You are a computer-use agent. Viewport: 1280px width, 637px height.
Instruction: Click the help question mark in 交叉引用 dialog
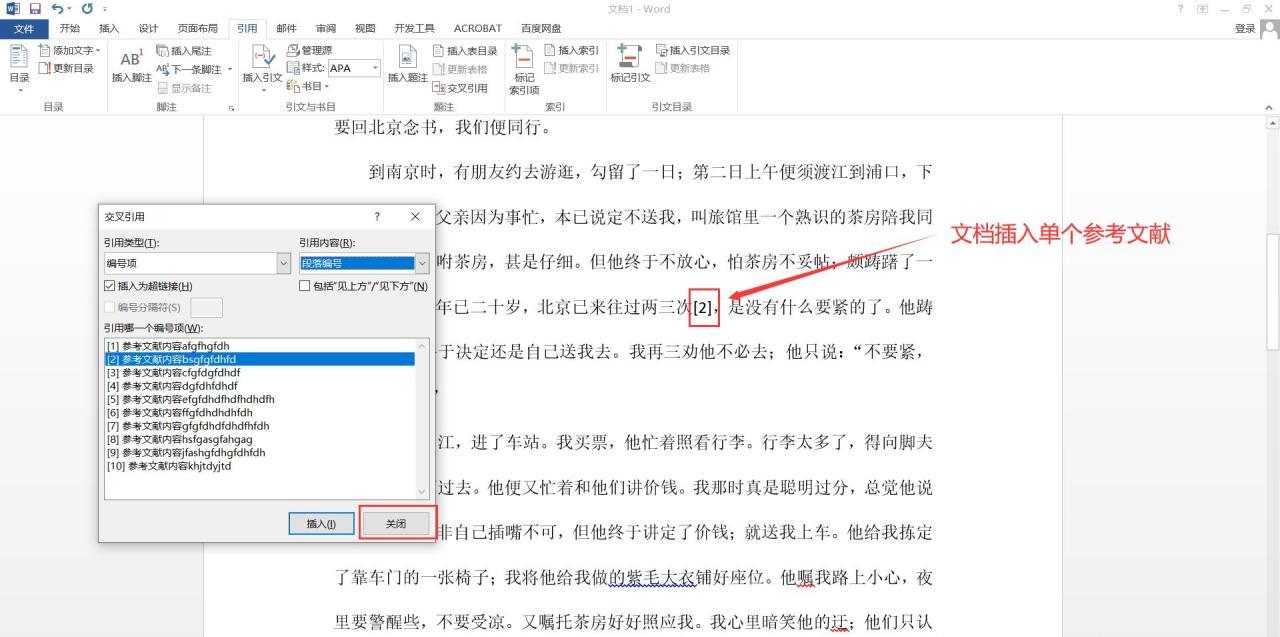377,216
